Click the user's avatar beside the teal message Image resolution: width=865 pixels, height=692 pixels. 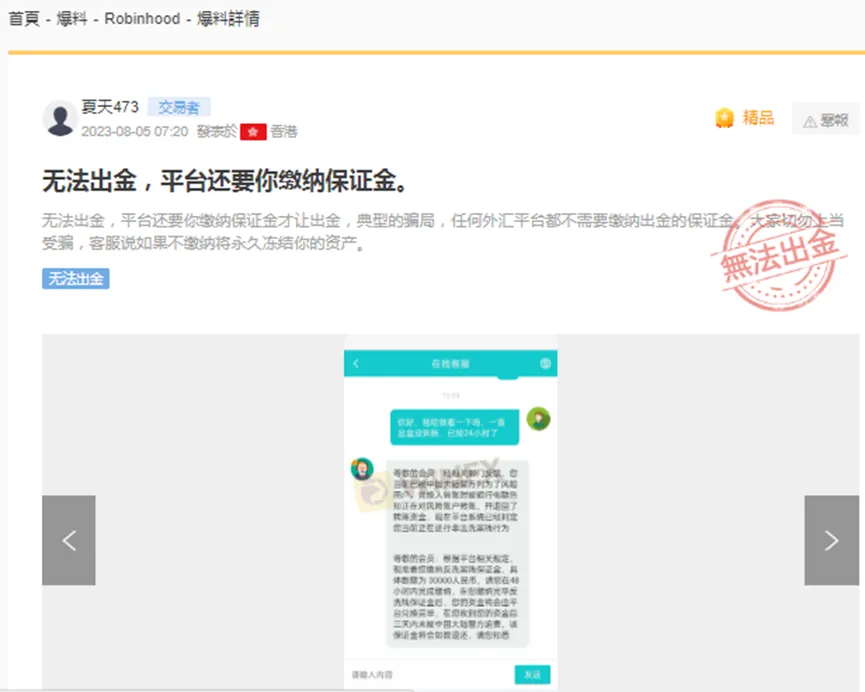pos(538,419)
